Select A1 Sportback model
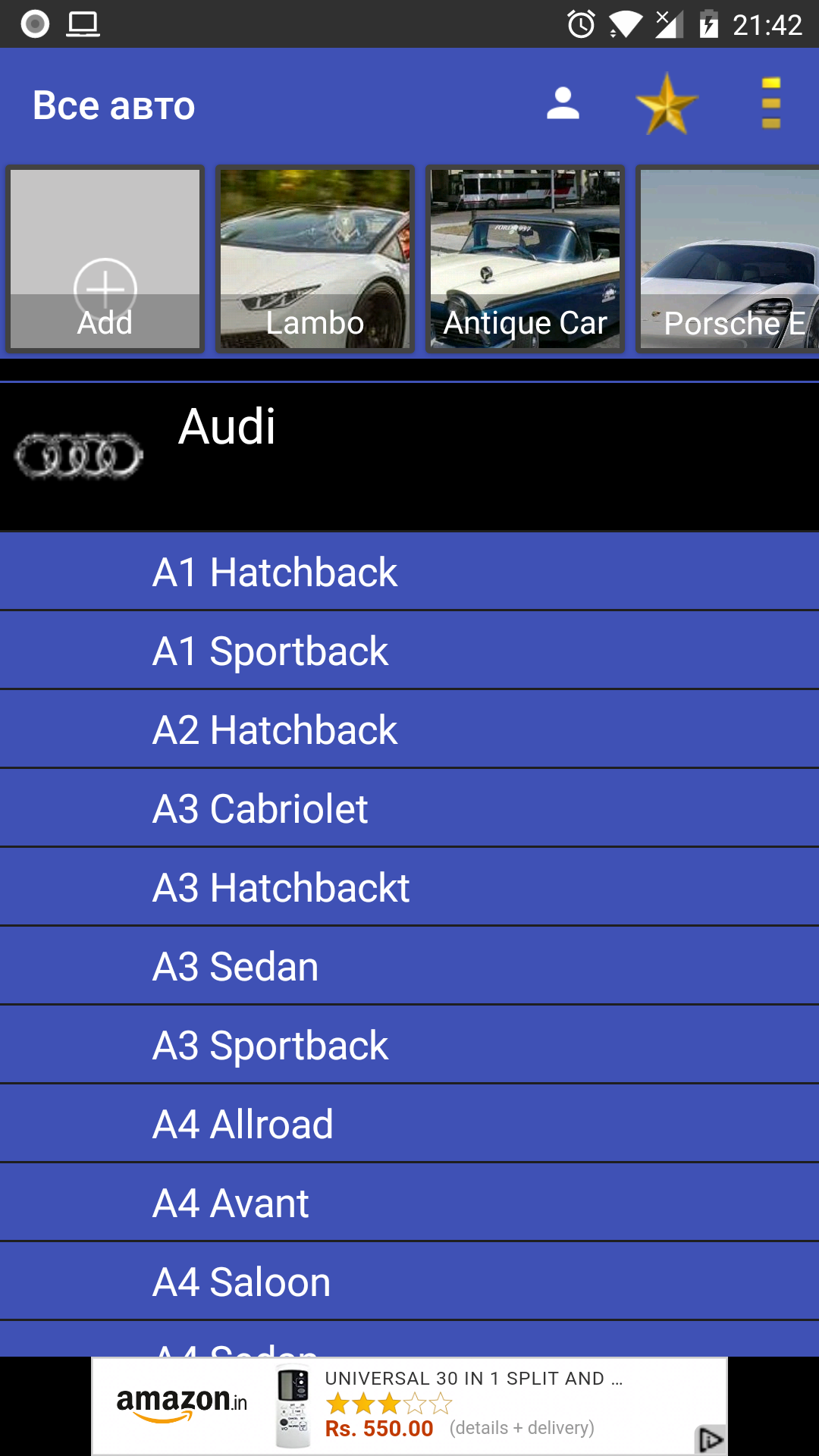 [409, 651]
